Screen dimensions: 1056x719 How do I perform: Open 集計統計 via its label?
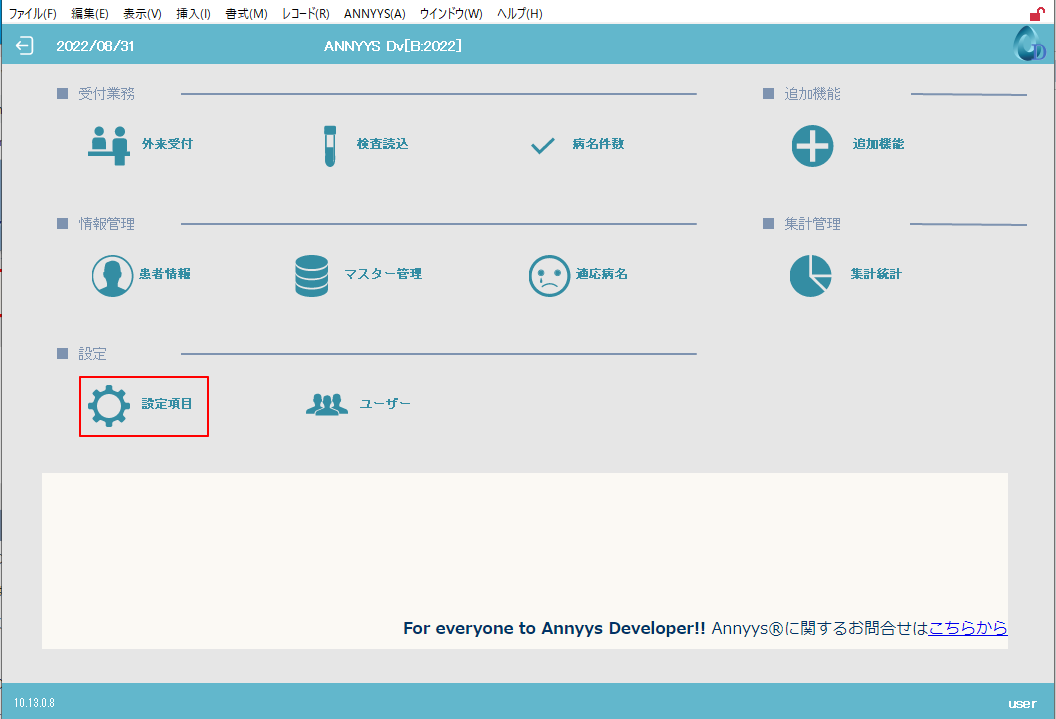coord(876,273)
